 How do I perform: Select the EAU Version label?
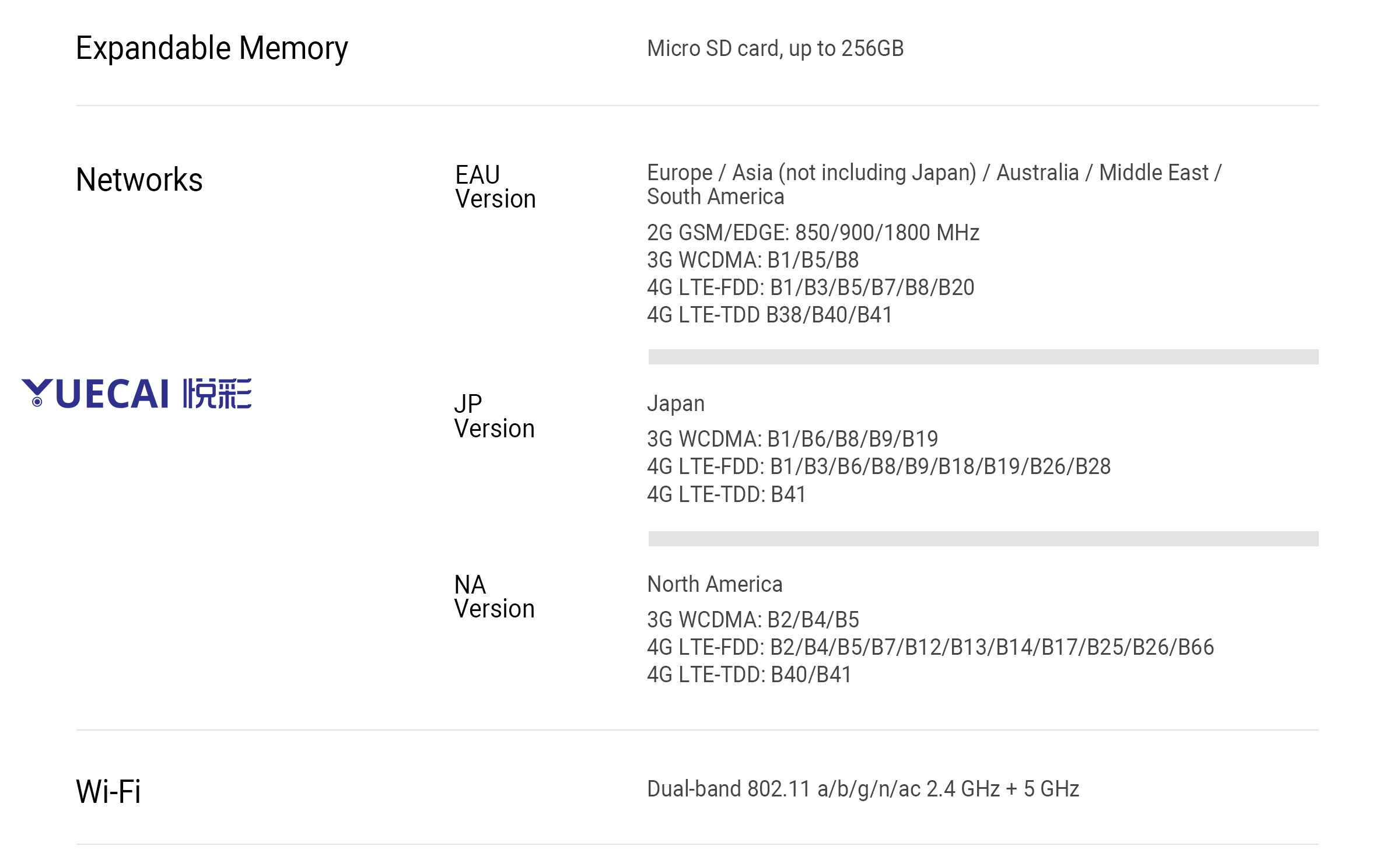[495, 187]
